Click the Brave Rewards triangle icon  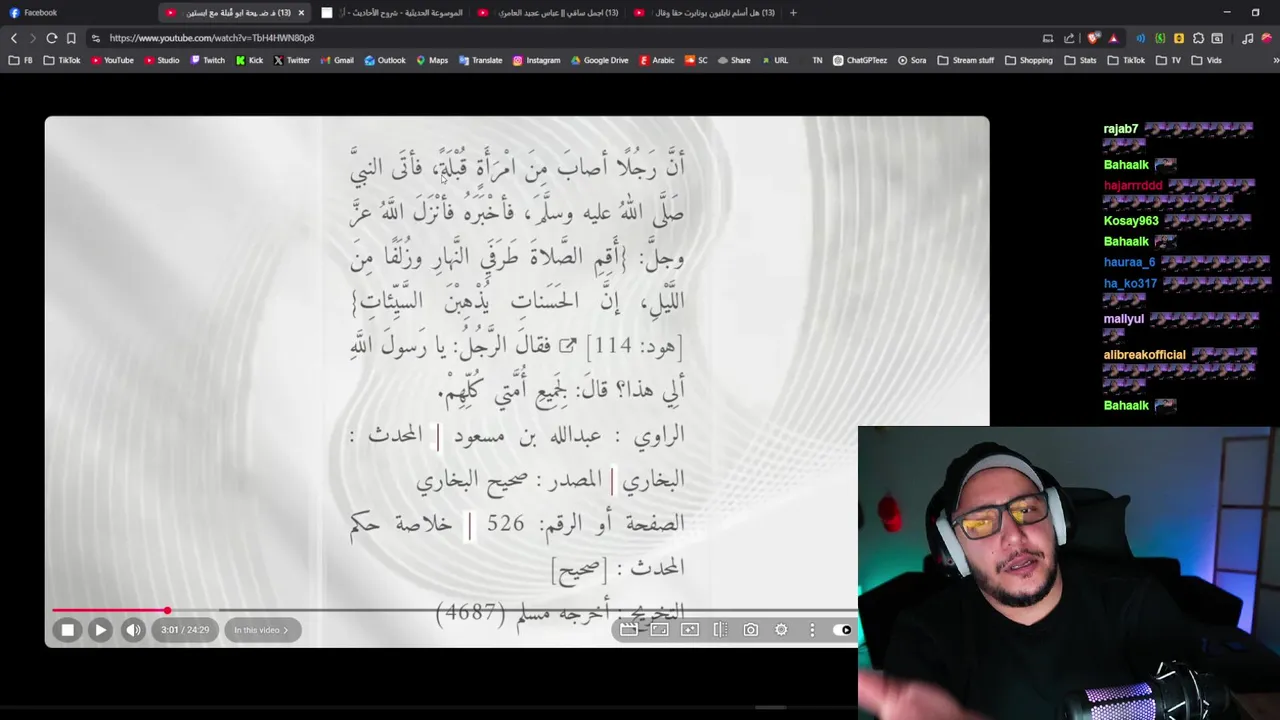[x=1113, y=38]
